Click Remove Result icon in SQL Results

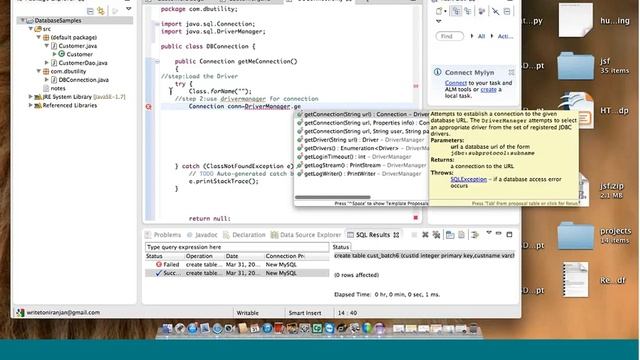pos(425,235)
